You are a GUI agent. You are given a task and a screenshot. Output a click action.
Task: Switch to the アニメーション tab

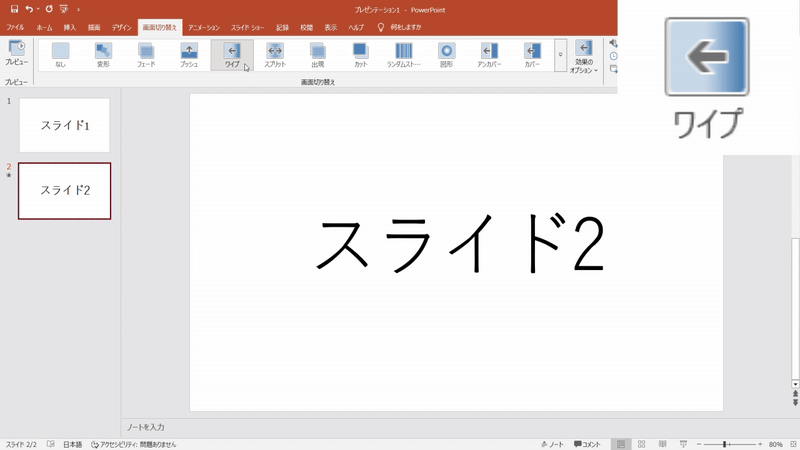point(204,28)
